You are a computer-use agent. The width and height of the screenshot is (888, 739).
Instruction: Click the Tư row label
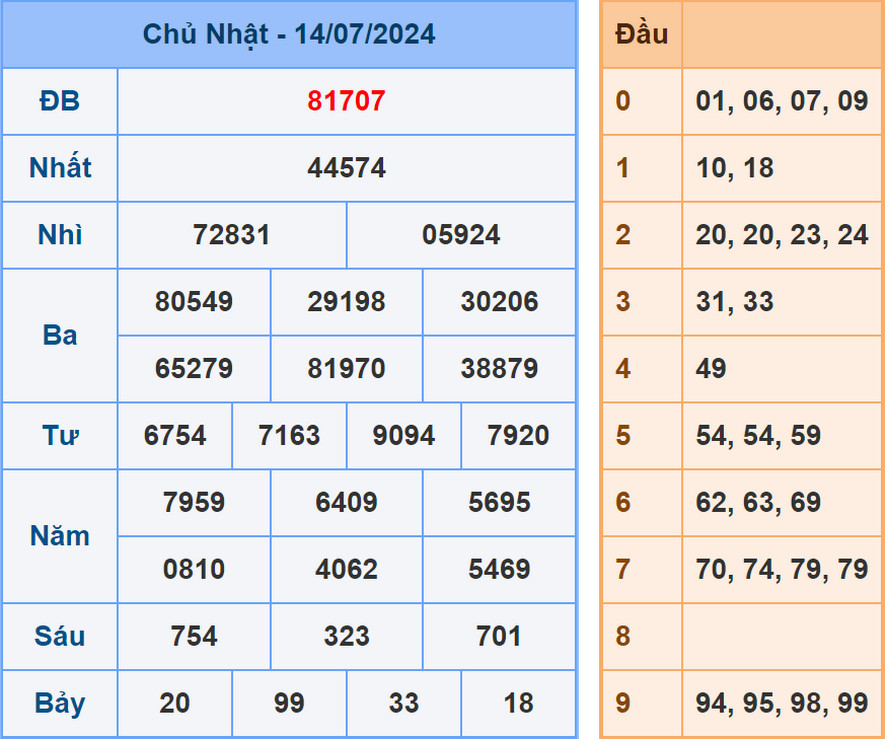point(59,436)
